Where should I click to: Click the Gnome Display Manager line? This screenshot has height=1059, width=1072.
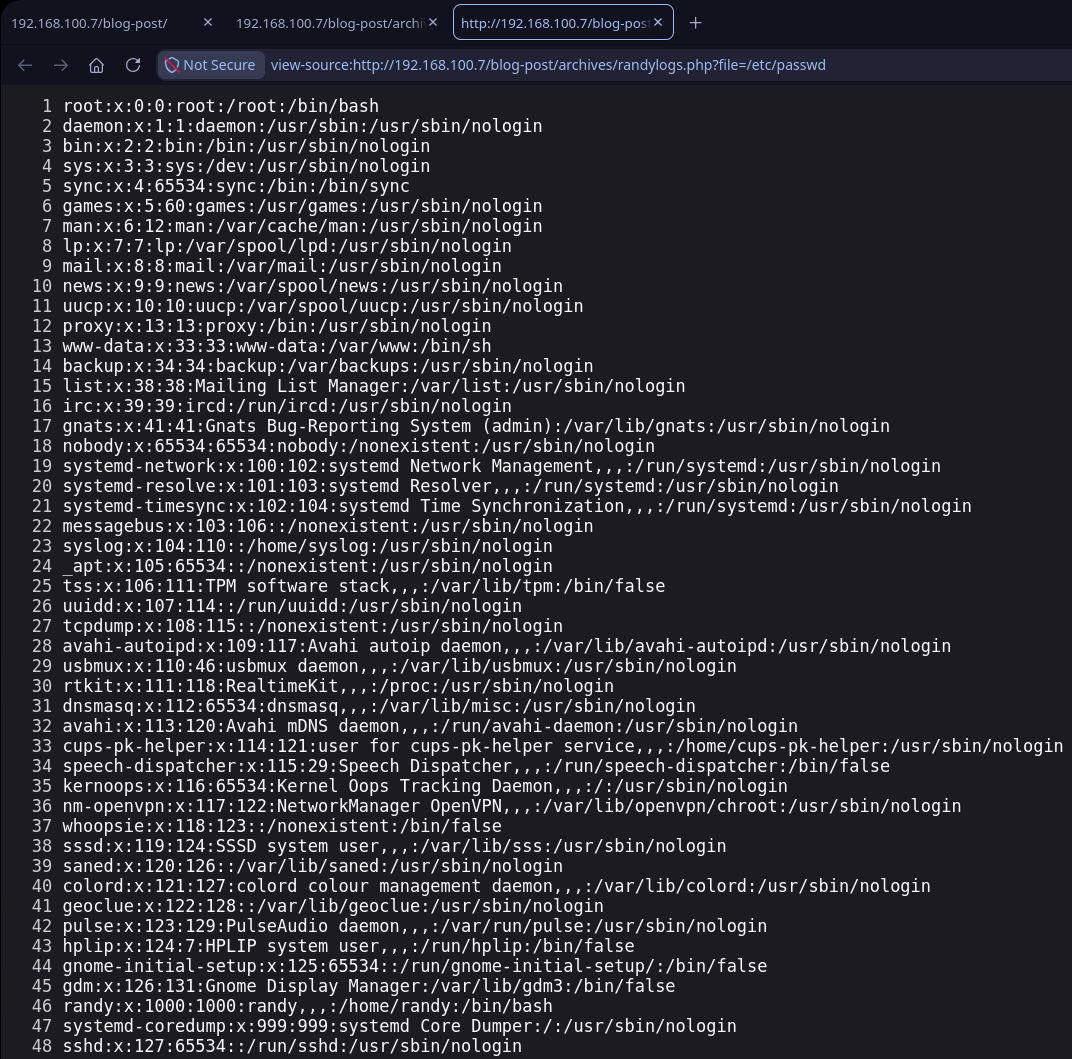coord(369,986)
